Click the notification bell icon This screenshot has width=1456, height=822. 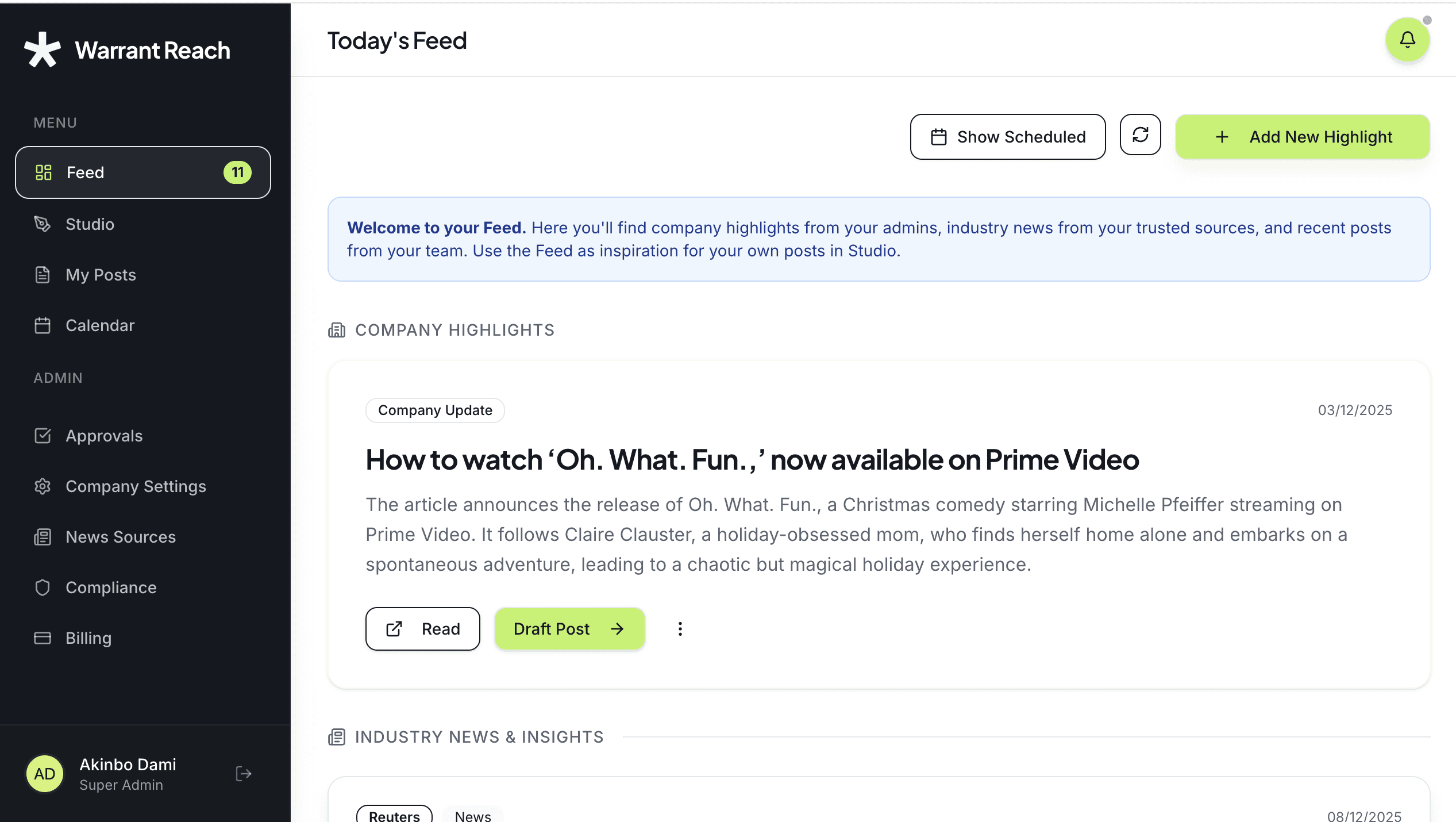(x=1407, y=40)
